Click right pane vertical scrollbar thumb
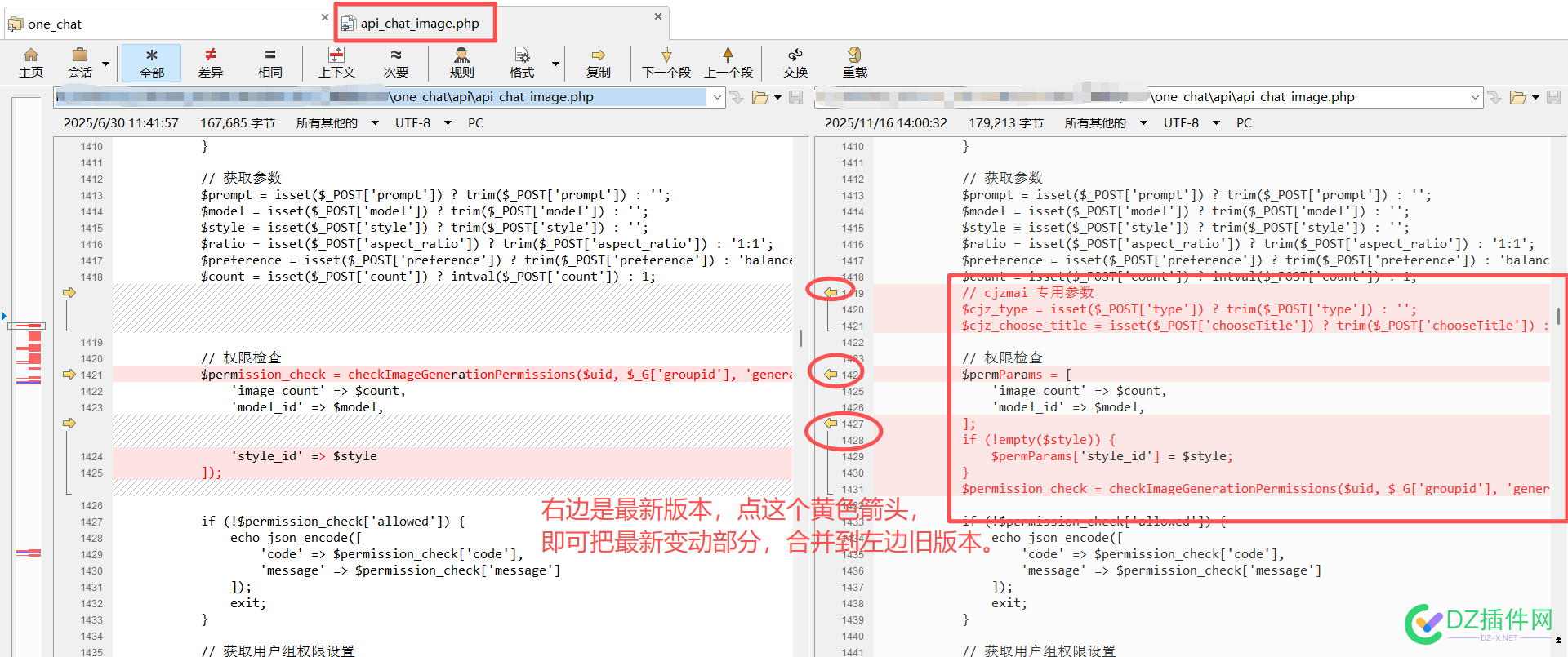This screenshot has width=1568, height=657. (x=1559, y=316)
